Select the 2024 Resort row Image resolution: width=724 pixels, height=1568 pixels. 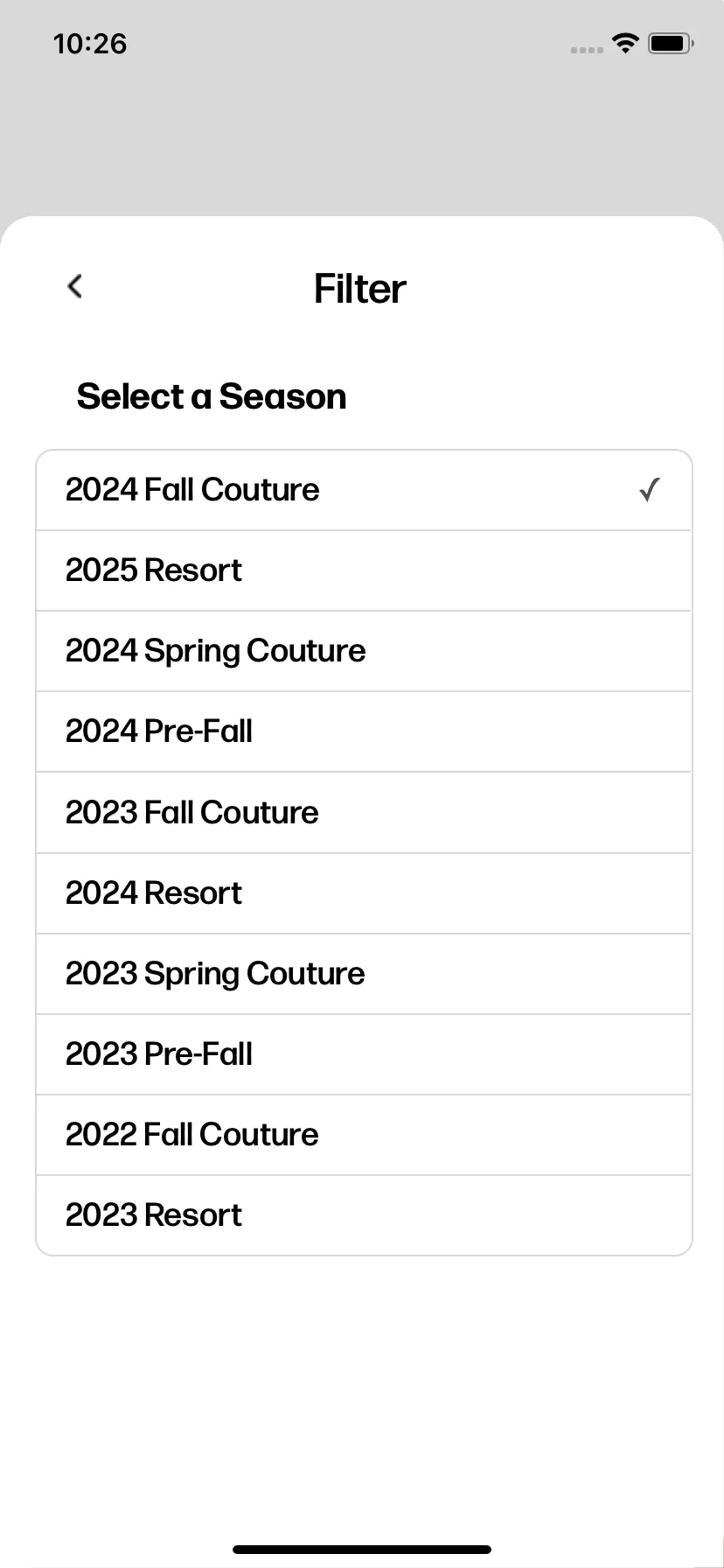(x=364, y=893)
